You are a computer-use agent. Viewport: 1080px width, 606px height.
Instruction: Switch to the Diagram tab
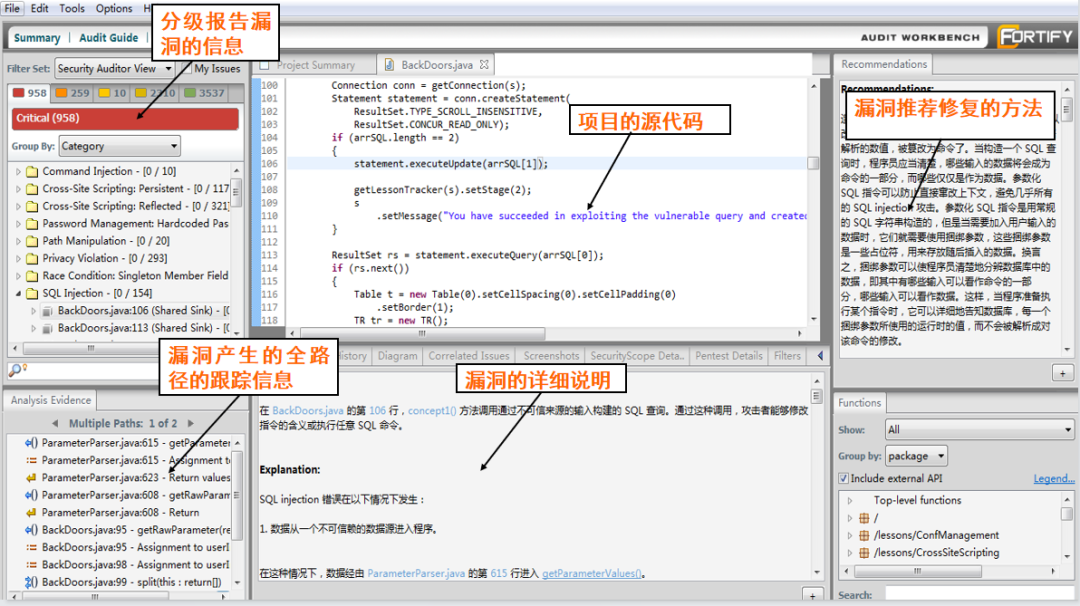397,356
